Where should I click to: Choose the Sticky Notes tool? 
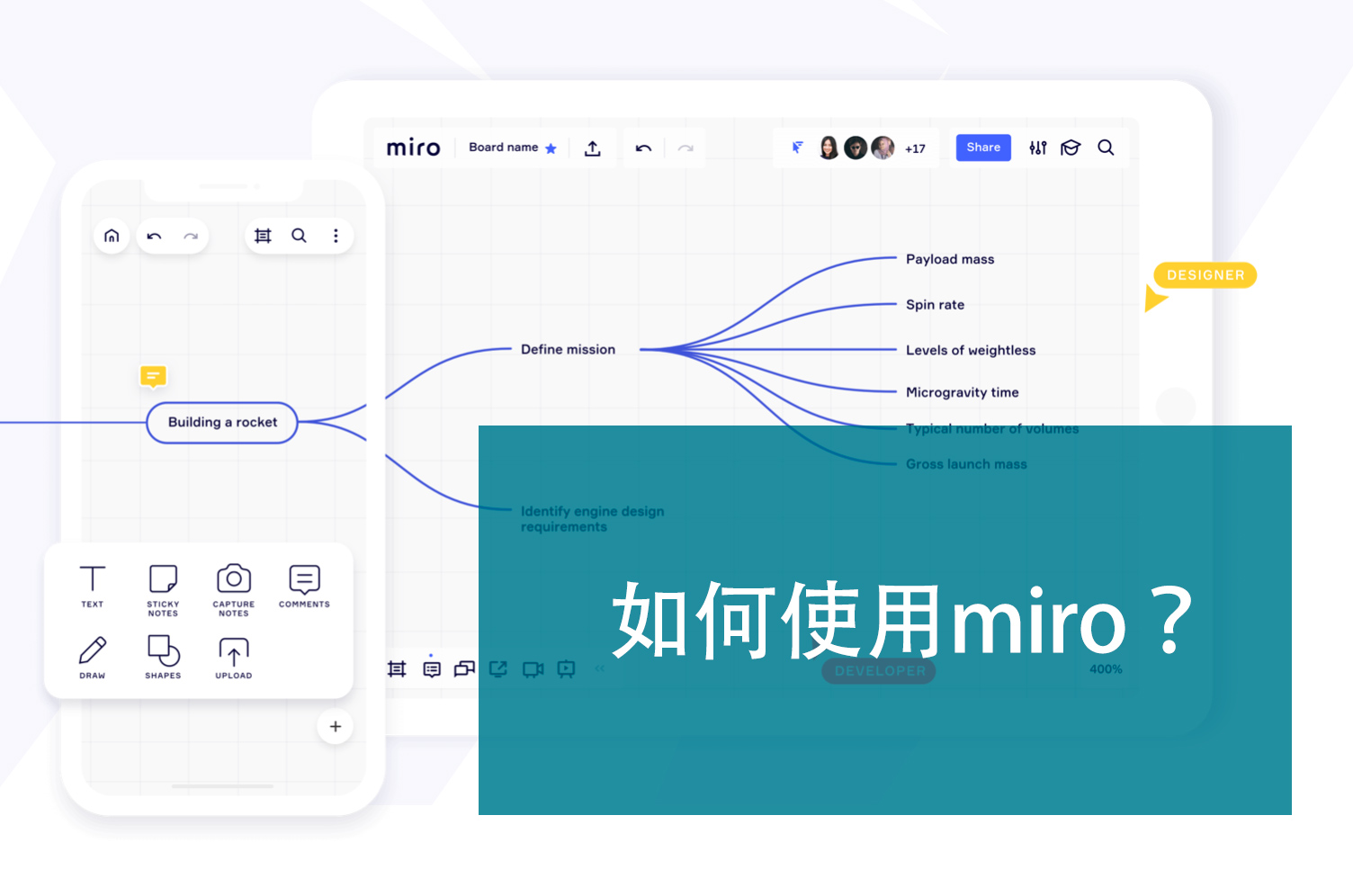(163, 588)
